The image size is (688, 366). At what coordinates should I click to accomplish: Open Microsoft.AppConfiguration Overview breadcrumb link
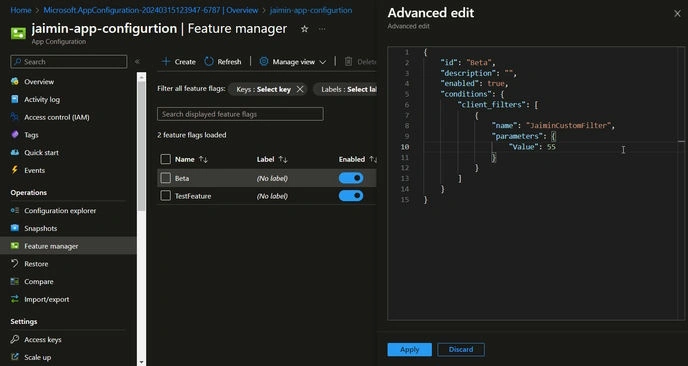pyautogui.click(x=150, y=10)
